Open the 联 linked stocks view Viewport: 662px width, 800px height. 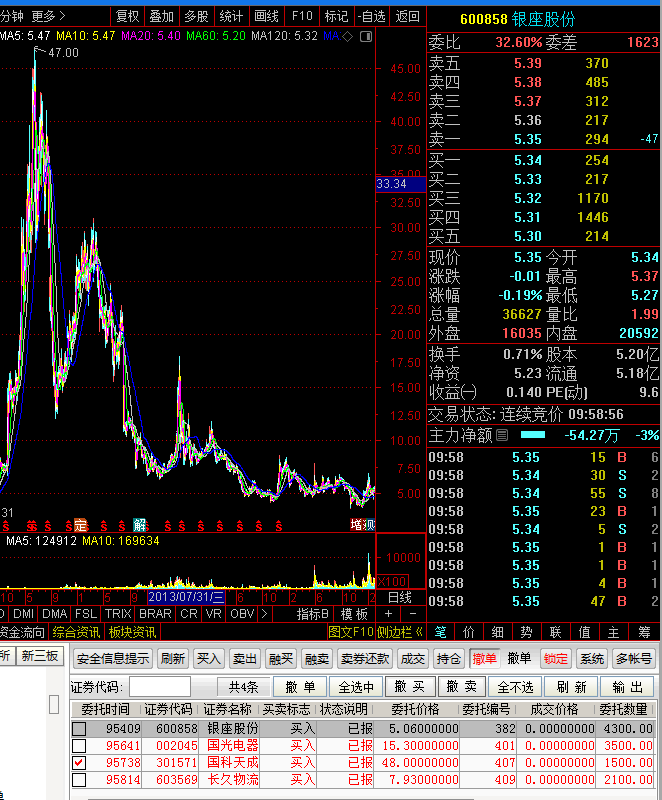point(555,633)
